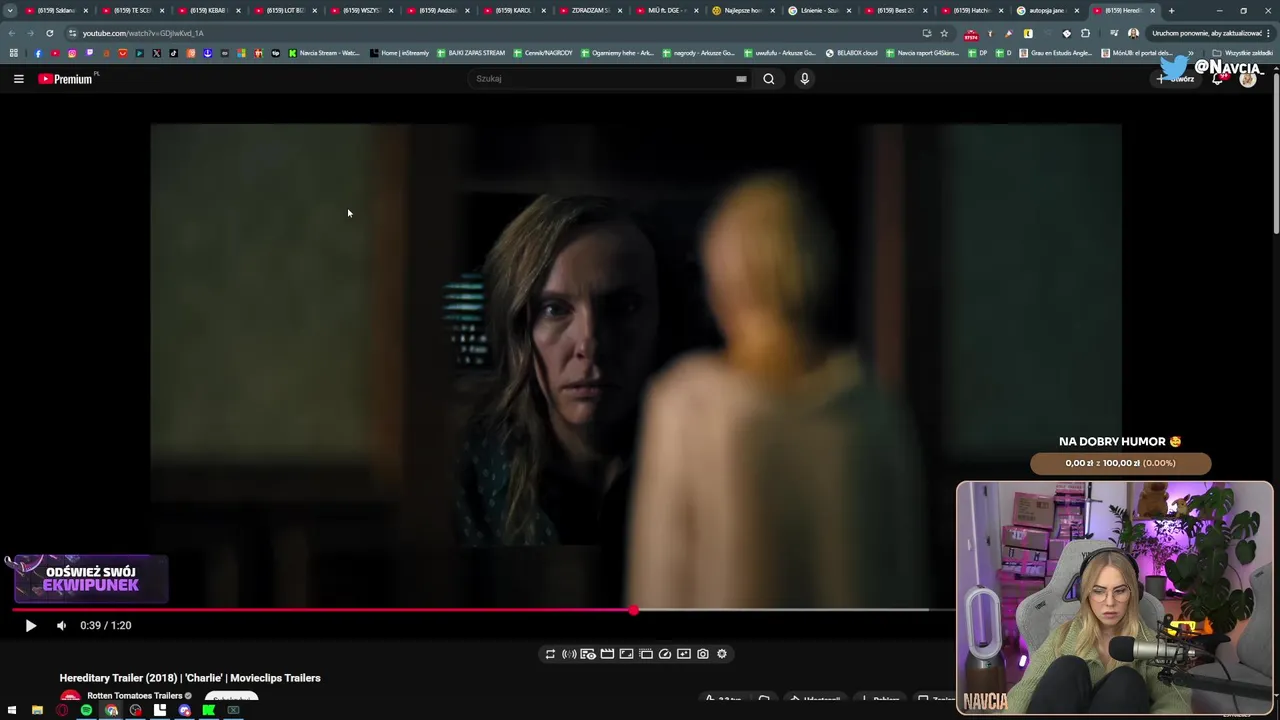1280x720 pixels.
Task: Open the Instagram bookmark icon
Action: pyautogui.click(x=72, y=53)
